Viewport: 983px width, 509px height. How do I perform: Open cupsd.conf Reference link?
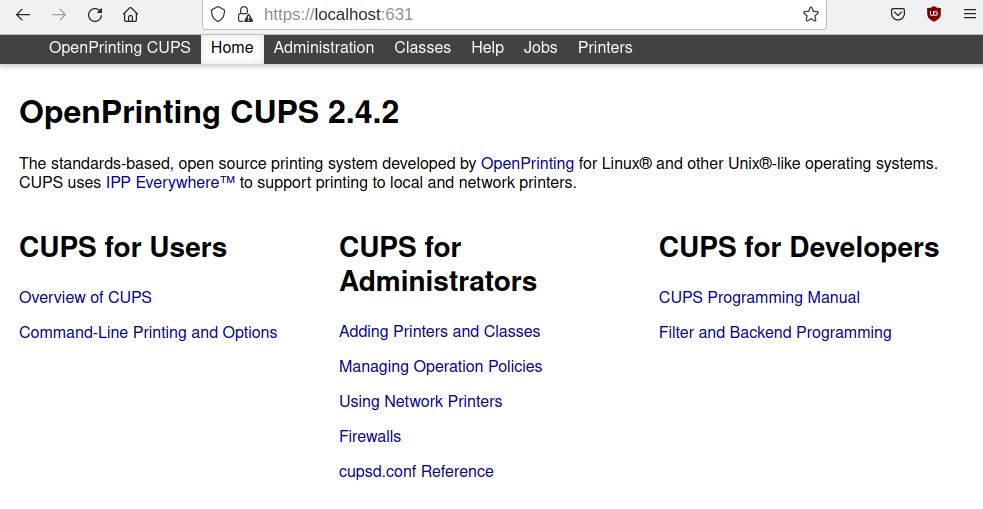tap(416, 471)
